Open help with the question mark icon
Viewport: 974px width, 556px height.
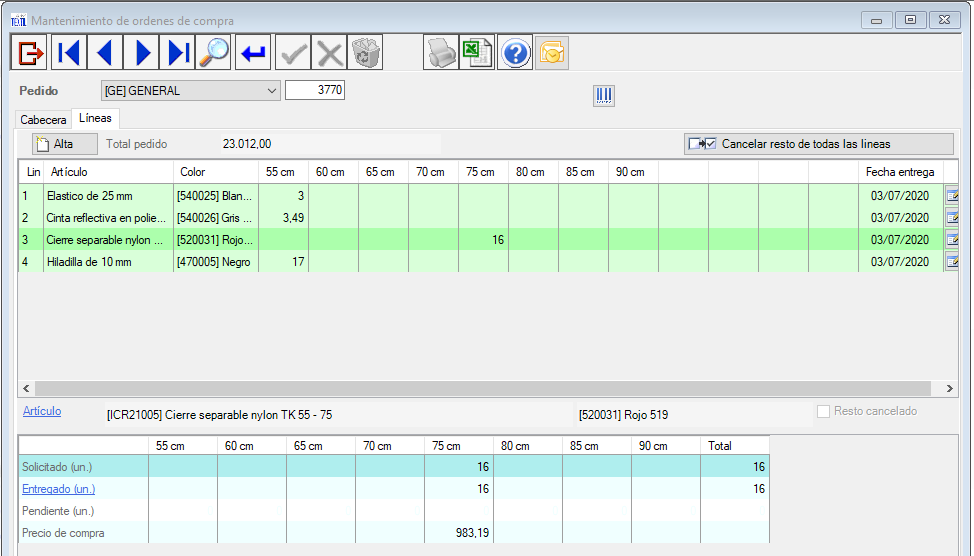pyautogui.click(x=515, y=52)
